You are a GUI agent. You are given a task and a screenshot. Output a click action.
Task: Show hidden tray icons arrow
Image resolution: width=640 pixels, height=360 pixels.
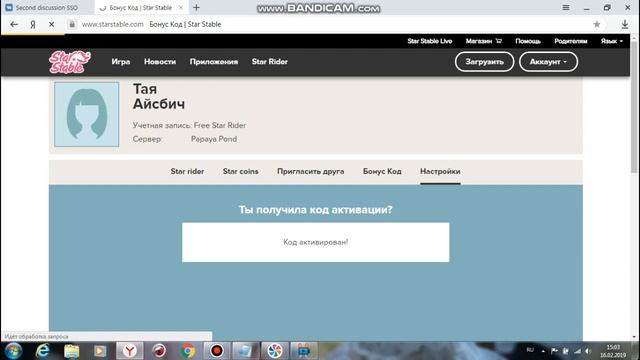(x=543, y=351)
